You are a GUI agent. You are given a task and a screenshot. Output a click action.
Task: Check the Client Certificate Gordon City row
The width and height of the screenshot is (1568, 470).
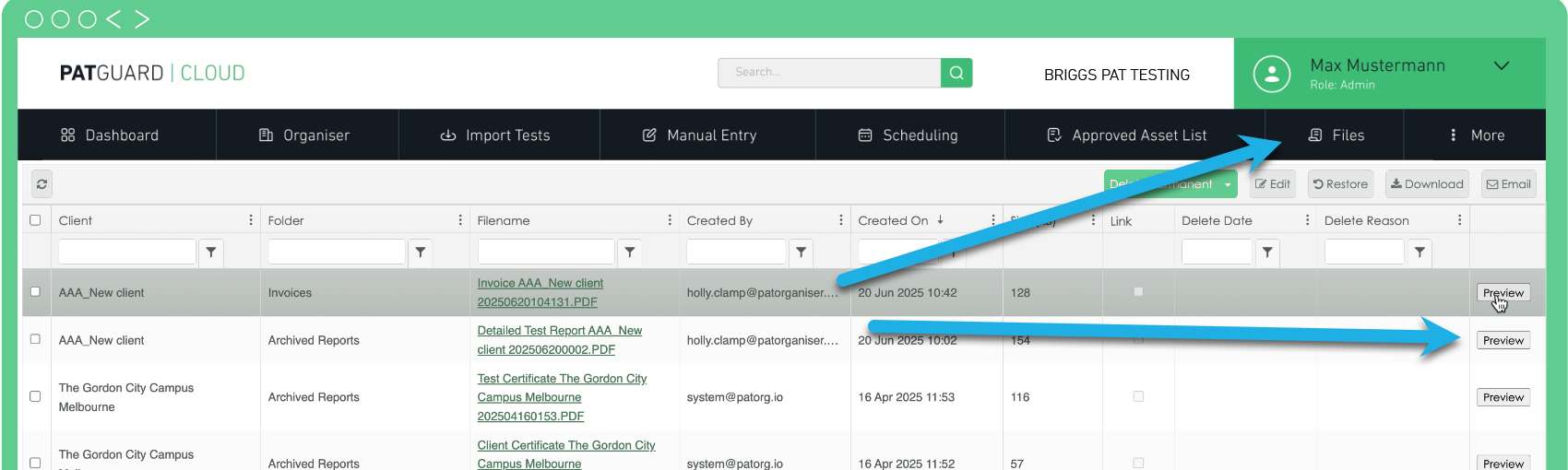click(x=35, y=463)
